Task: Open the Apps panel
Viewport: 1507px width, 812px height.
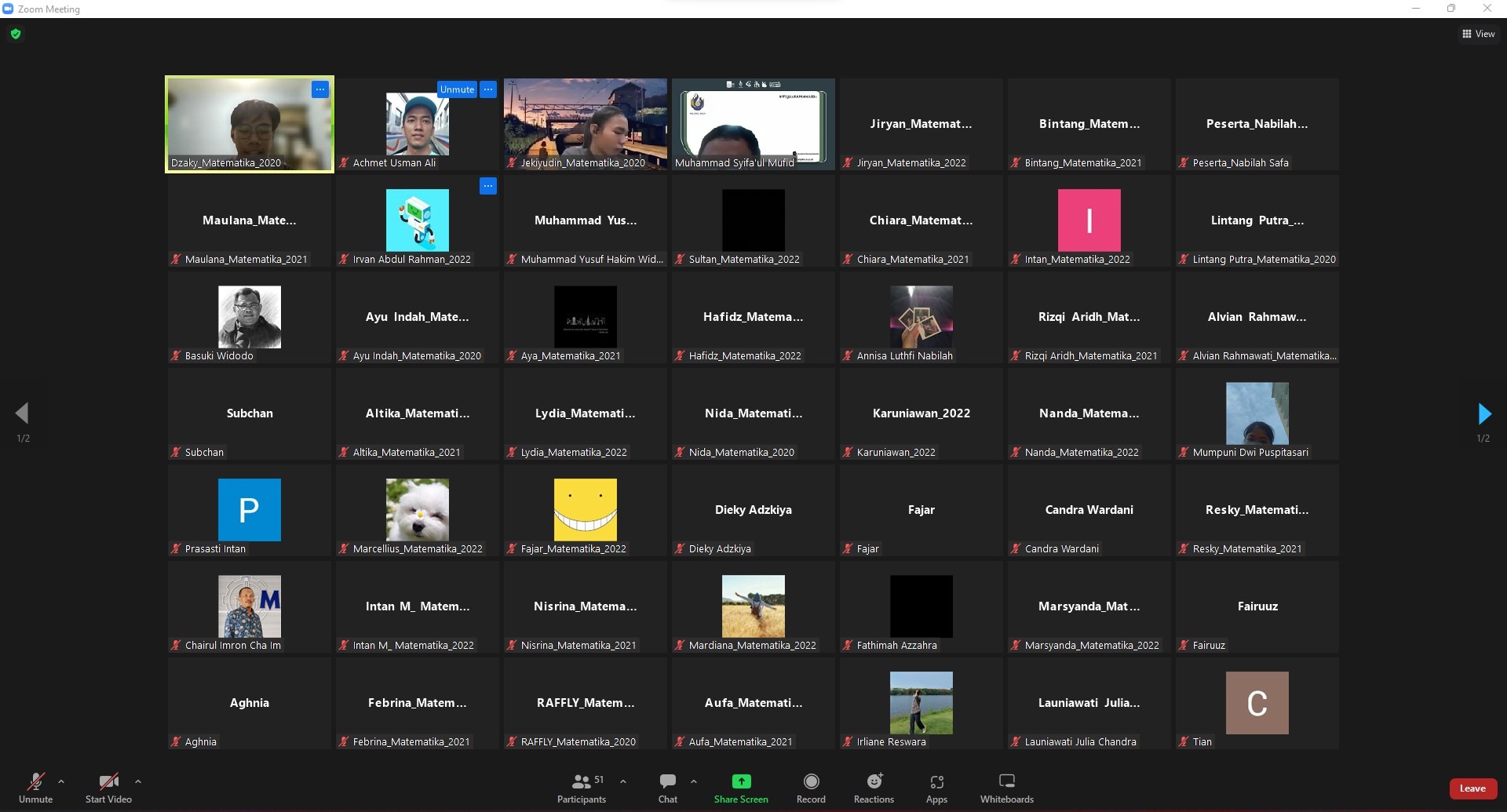Action: [x=936, y=788]
